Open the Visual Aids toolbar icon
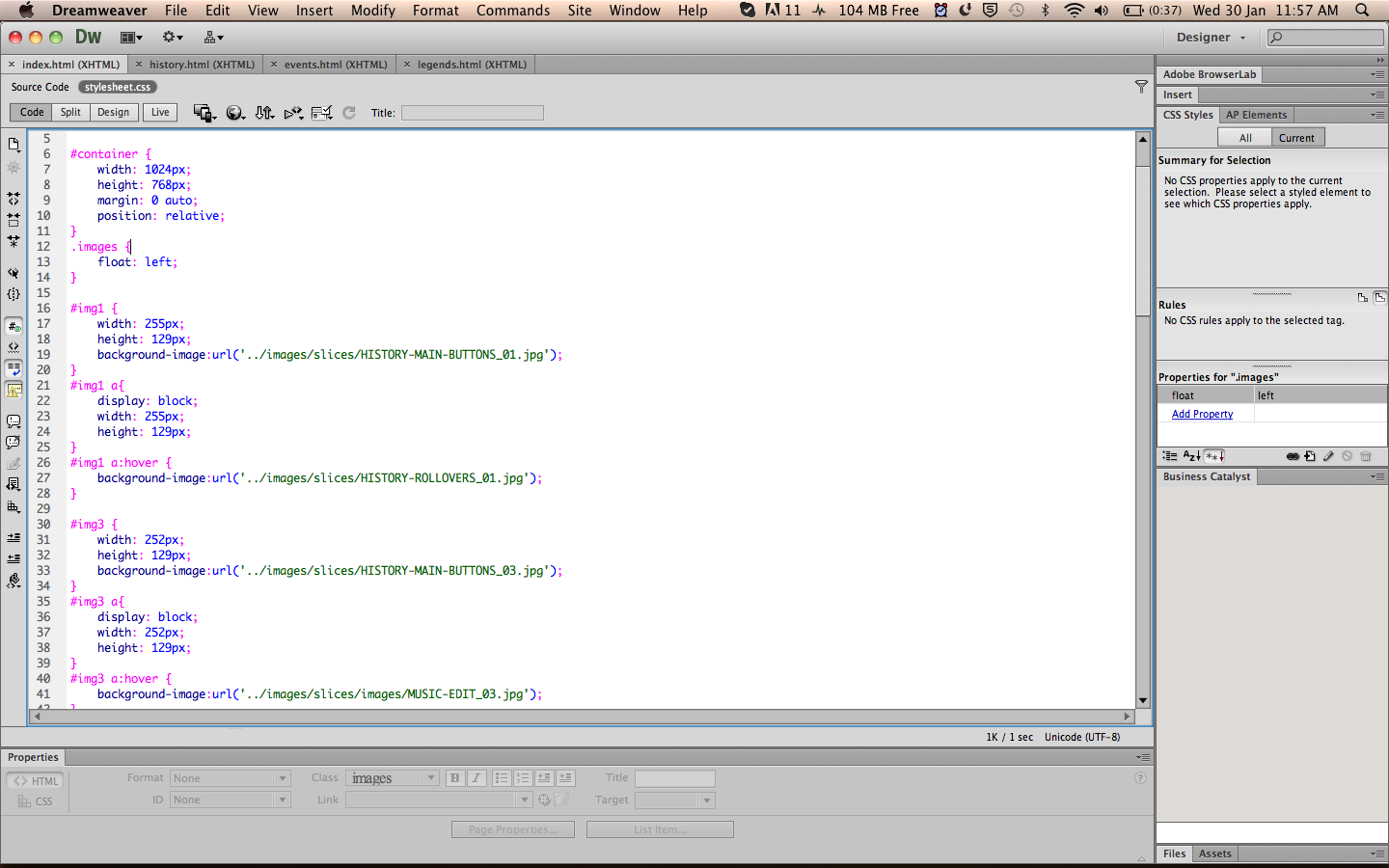This screenshot has height=868, width=1389. [322, 113]
